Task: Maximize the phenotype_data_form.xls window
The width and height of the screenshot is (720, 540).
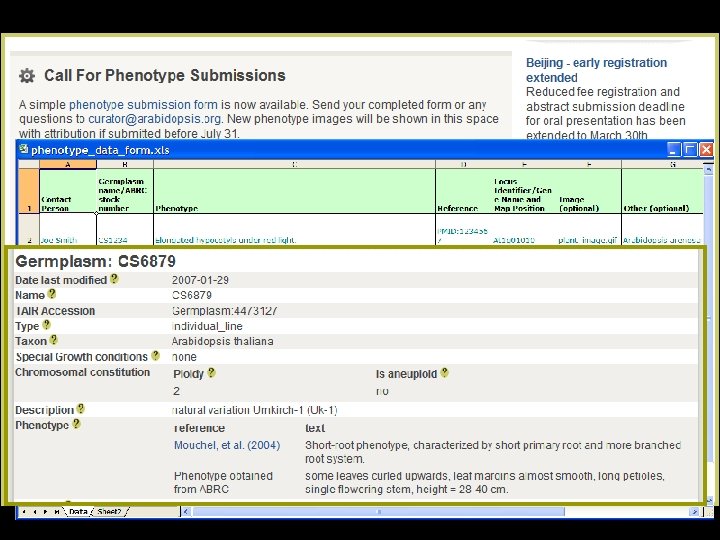Action: click(x=690, y=149)
